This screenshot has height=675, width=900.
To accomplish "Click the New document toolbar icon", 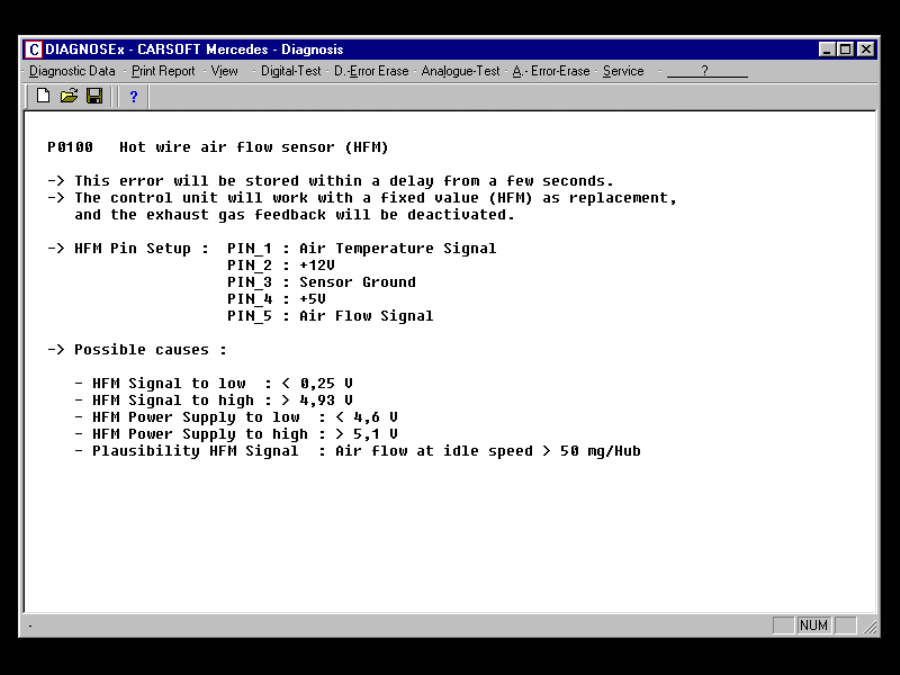I will [43, 96].
